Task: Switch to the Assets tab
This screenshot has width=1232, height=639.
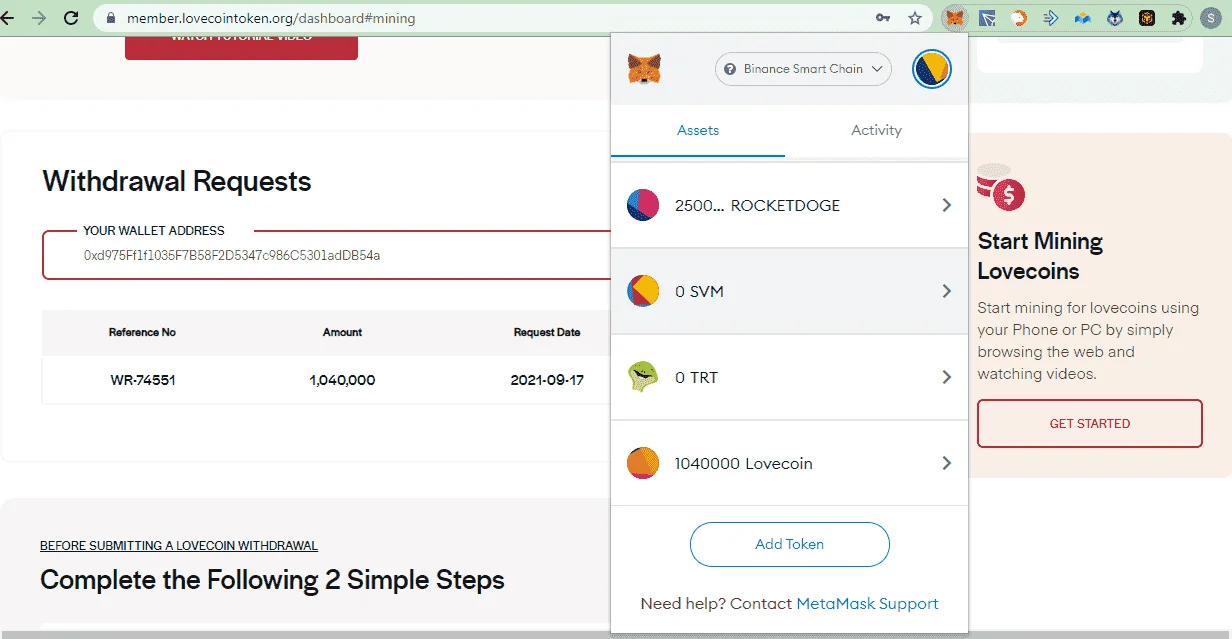Action: 698,130
